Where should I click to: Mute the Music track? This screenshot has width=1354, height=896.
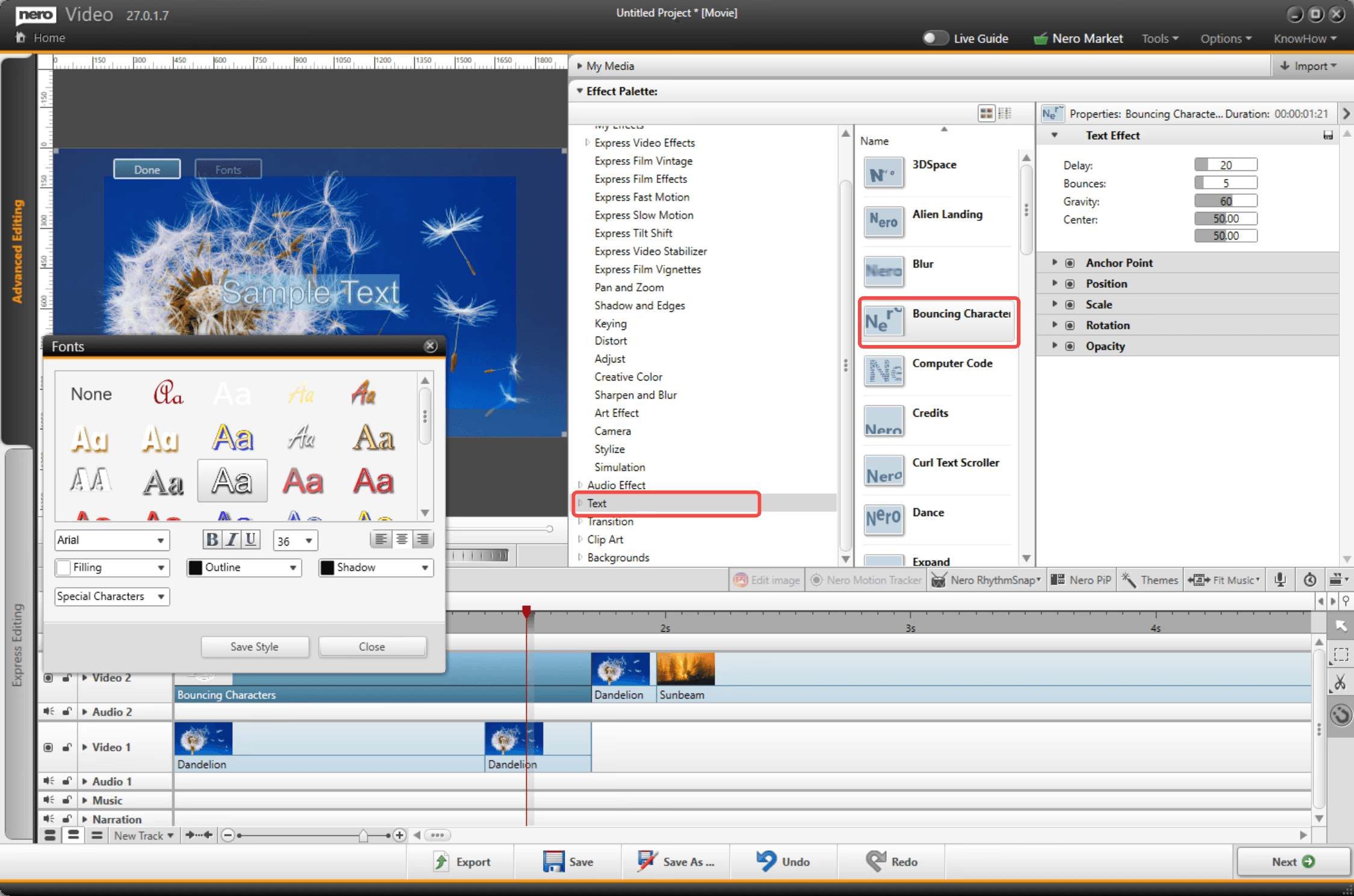(x=48, y=800)
